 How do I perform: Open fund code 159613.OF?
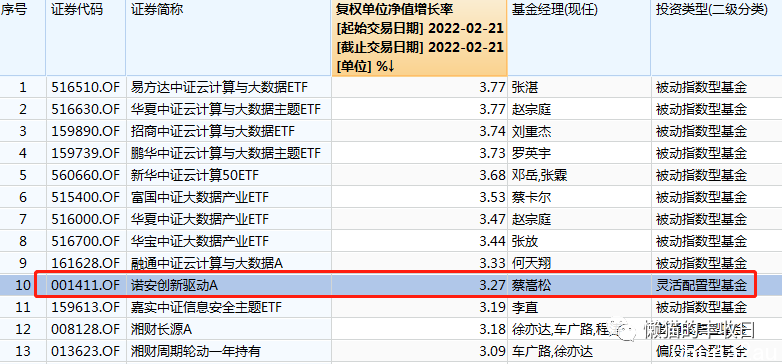86,307
